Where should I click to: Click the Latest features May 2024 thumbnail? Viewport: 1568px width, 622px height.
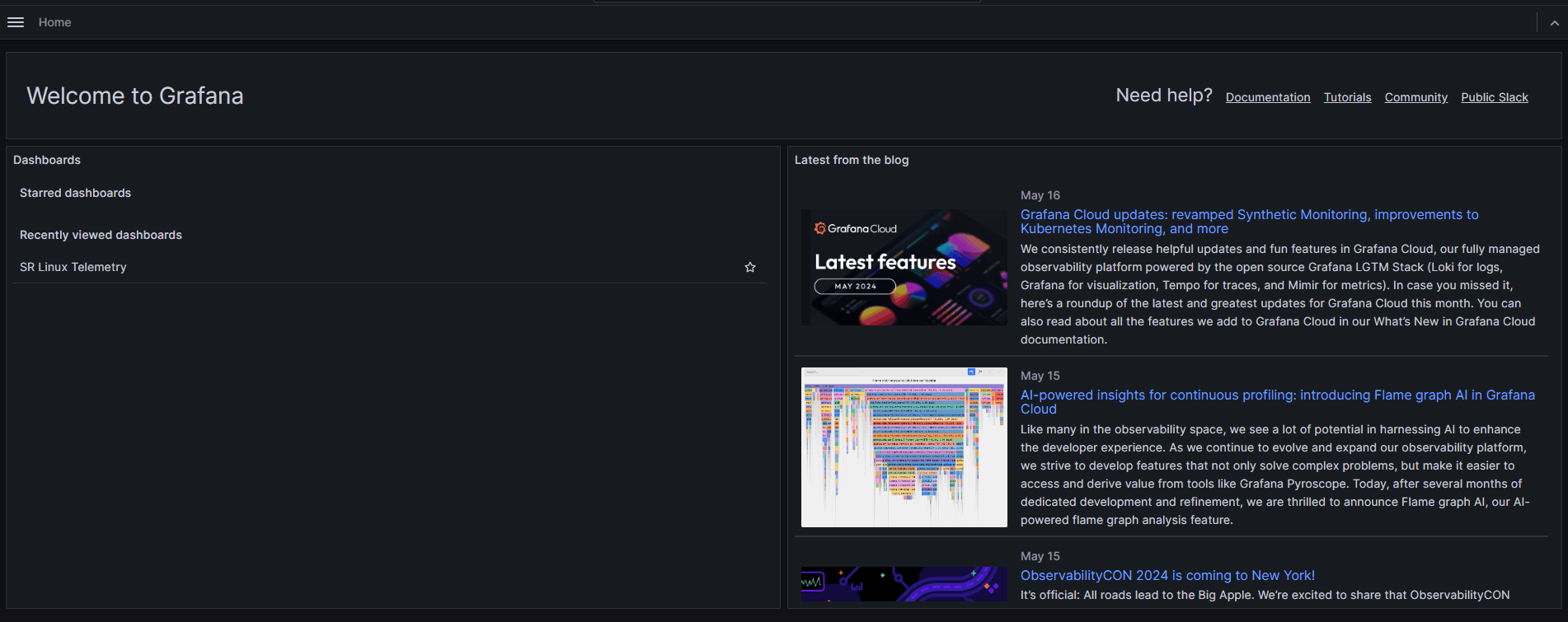coord(904,267)
